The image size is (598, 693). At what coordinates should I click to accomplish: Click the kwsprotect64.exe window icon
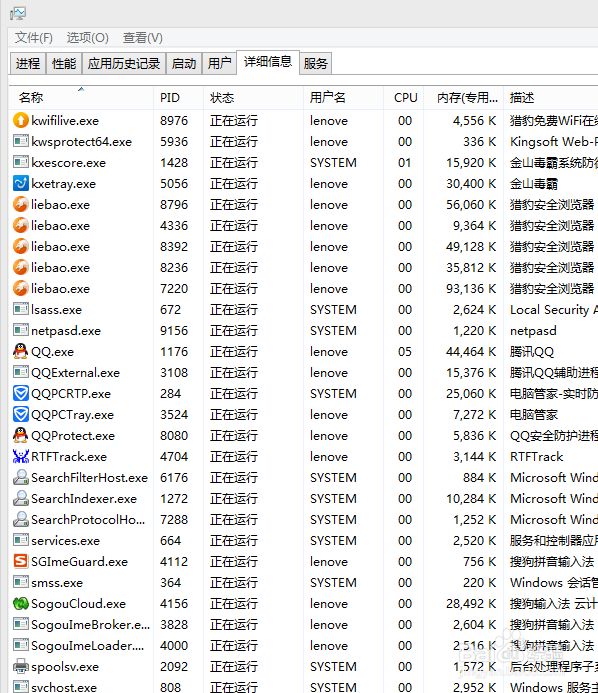[x=21, y=141]
